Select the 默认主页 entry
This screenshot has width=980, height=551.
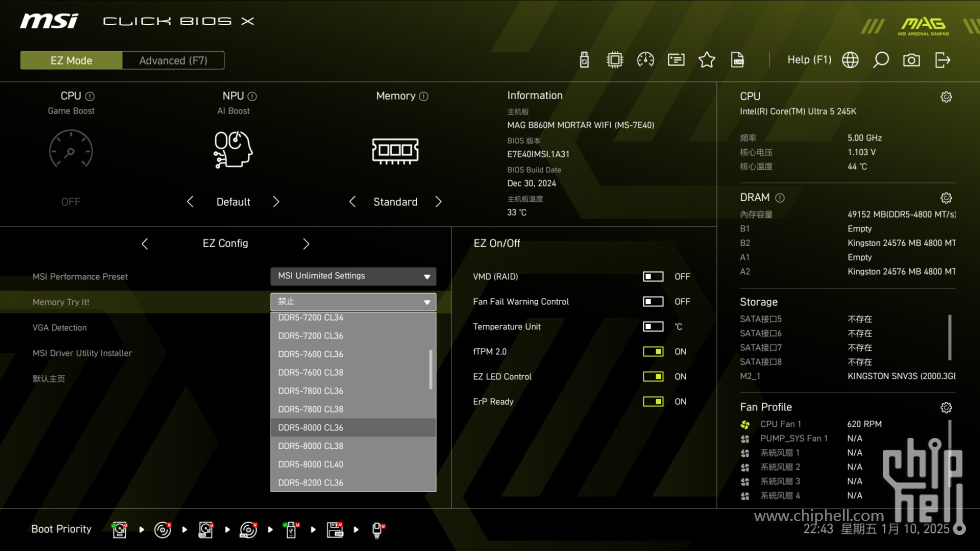(49, 379)
